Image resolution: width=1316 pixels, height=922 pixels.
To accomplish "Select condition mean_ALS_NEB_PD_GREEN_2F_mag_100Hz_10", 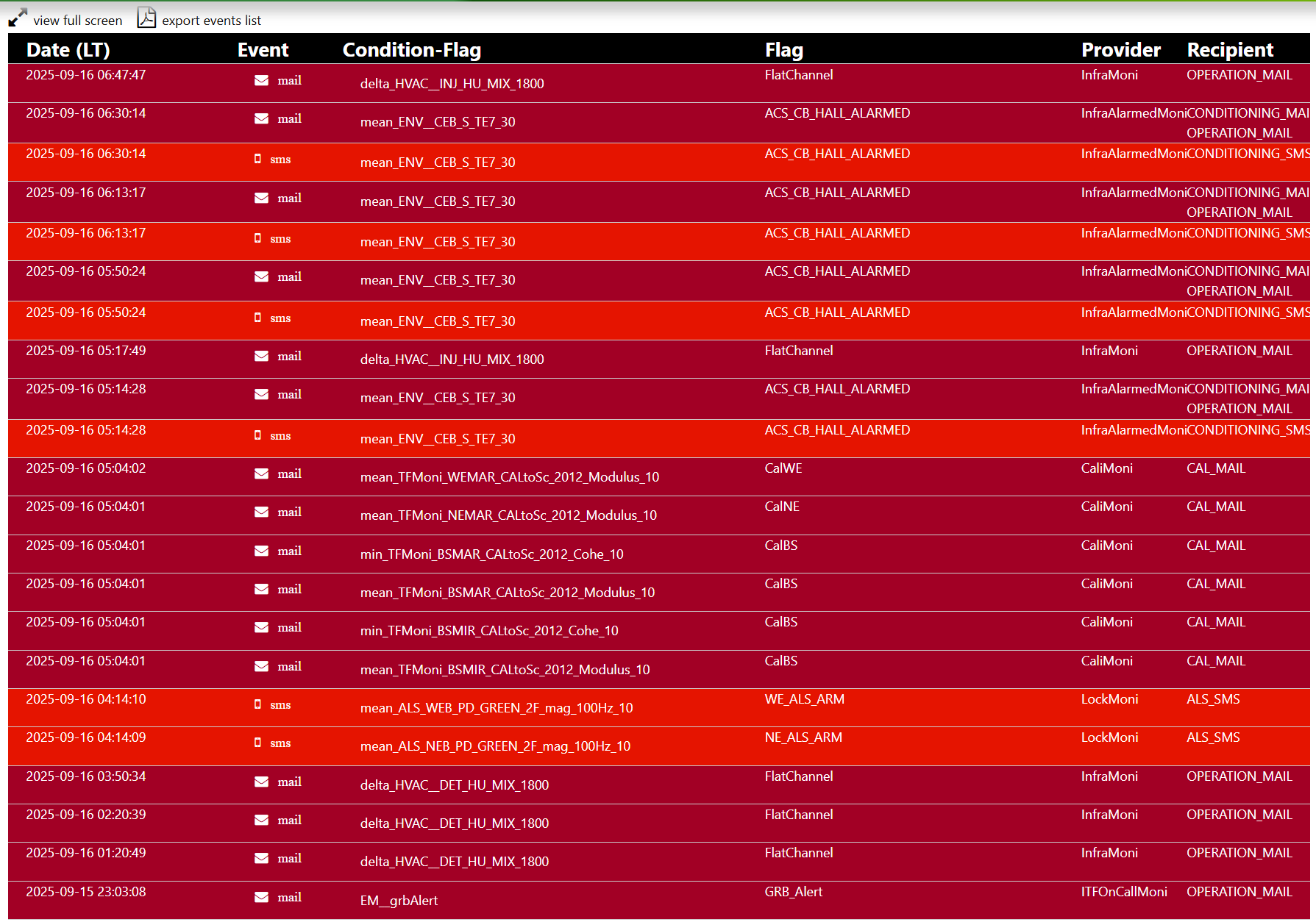I will point(495,746).
